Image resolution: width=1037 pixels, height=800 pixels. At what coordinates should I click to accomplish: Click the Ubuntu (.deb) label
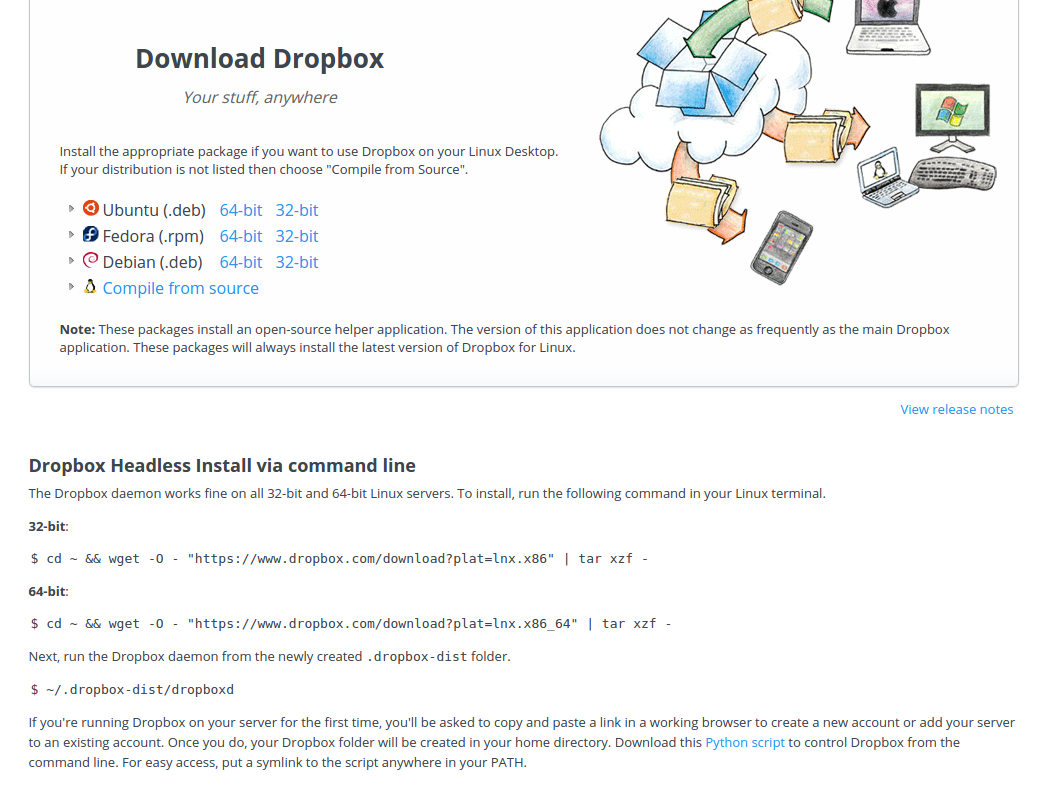(x=154, y=210)
